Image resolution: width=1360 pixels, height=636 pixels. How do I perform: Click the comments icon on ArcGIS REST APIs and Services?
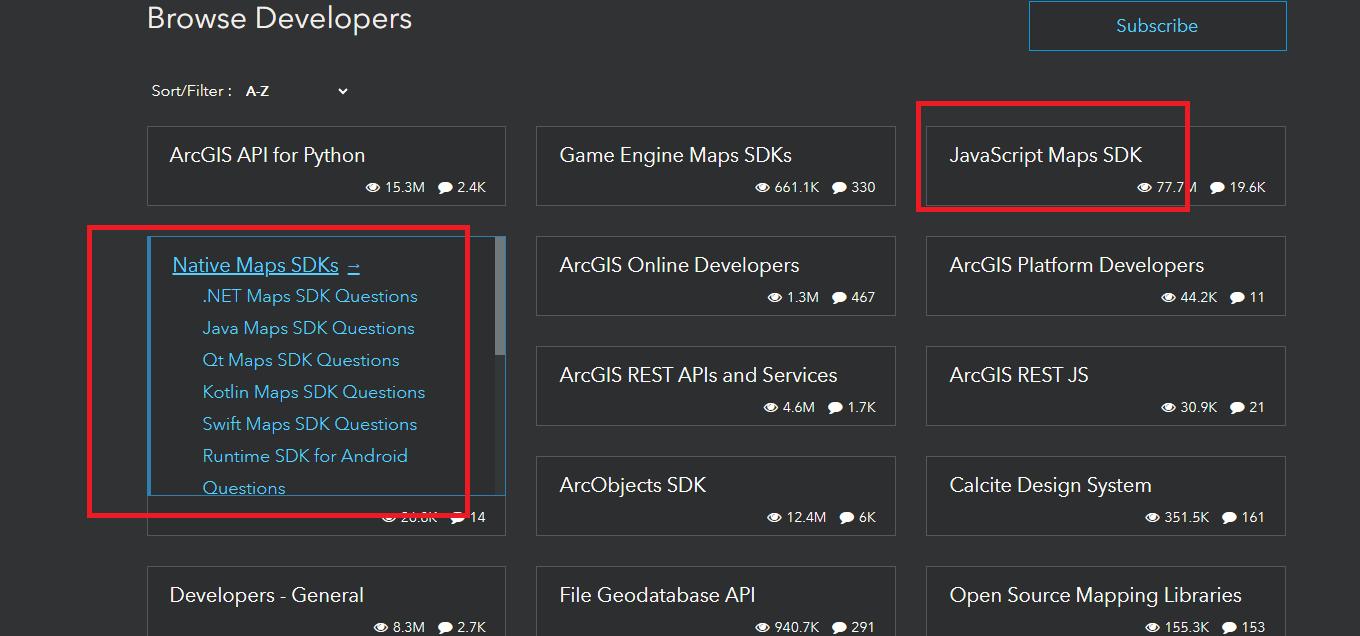tap(836, 407)
